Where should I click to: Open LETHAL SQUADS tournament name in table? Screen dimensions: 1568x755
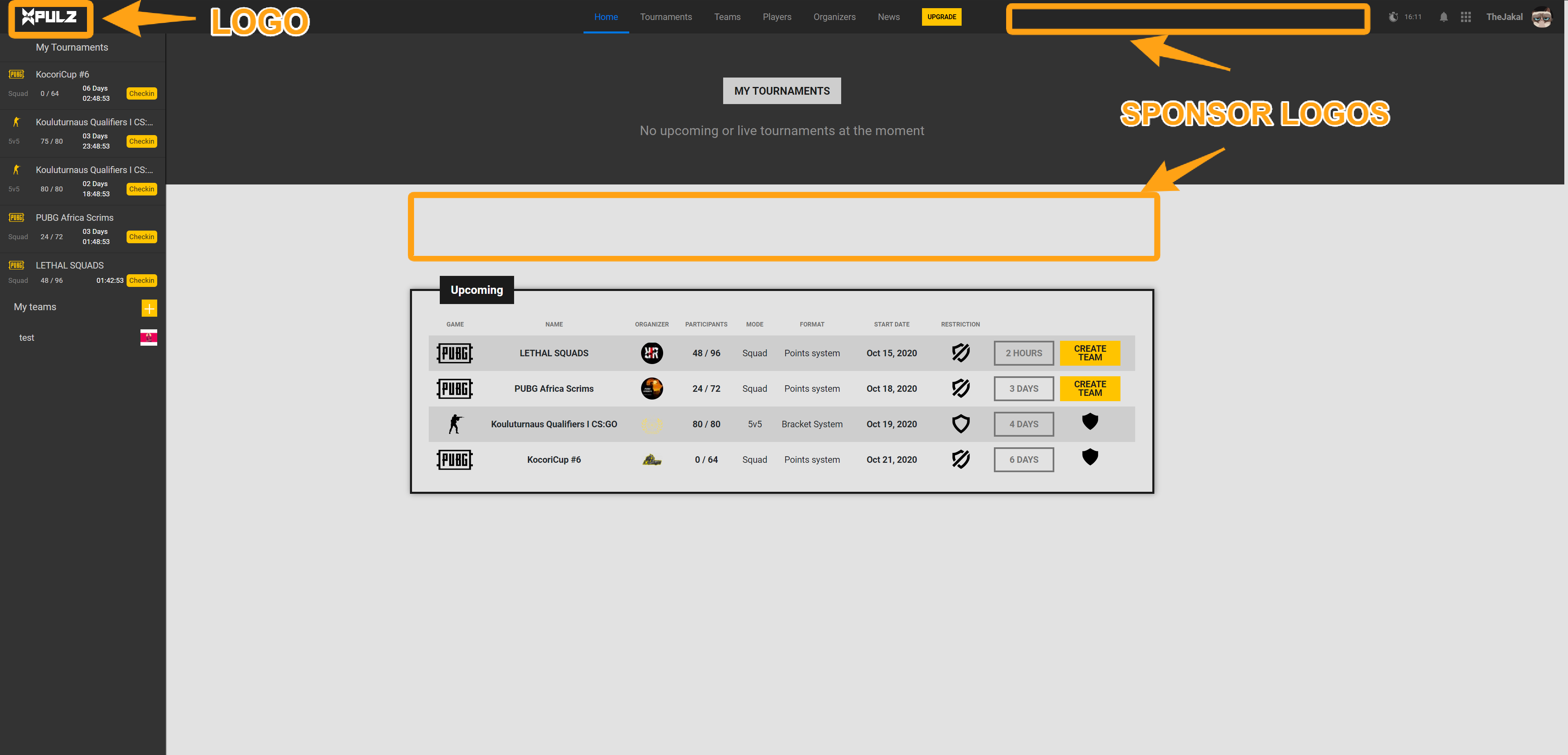click(x=553, y=353)
